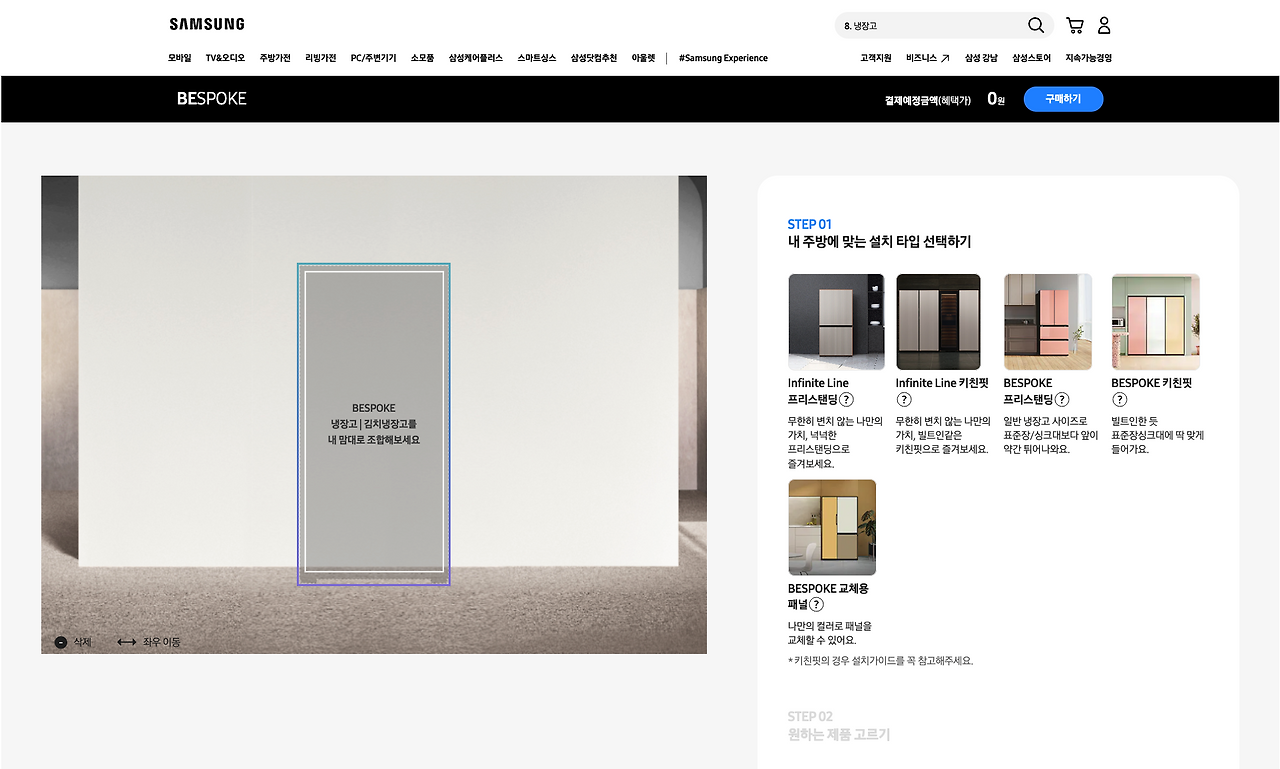This screenshot has width=1280, height=769.
Task: Open the 스마트싱스 menu
Action: [537, 58]
